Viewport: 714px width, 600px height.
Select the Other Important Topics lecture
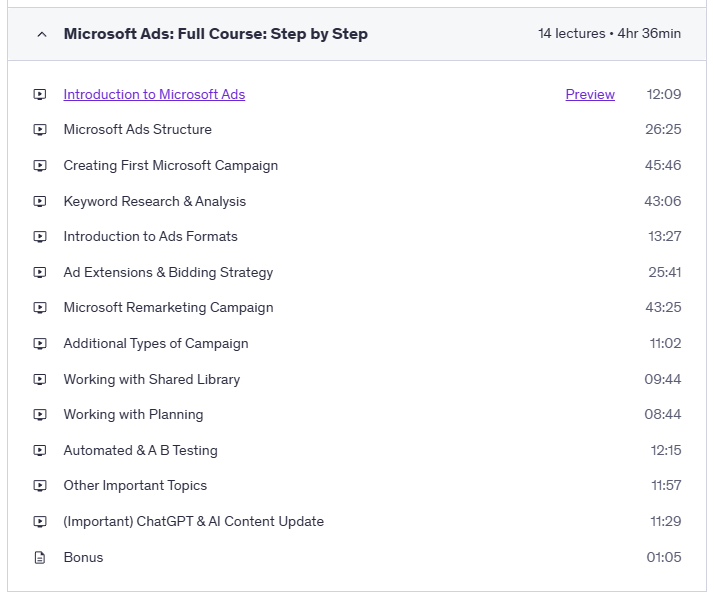click(135, 486)
